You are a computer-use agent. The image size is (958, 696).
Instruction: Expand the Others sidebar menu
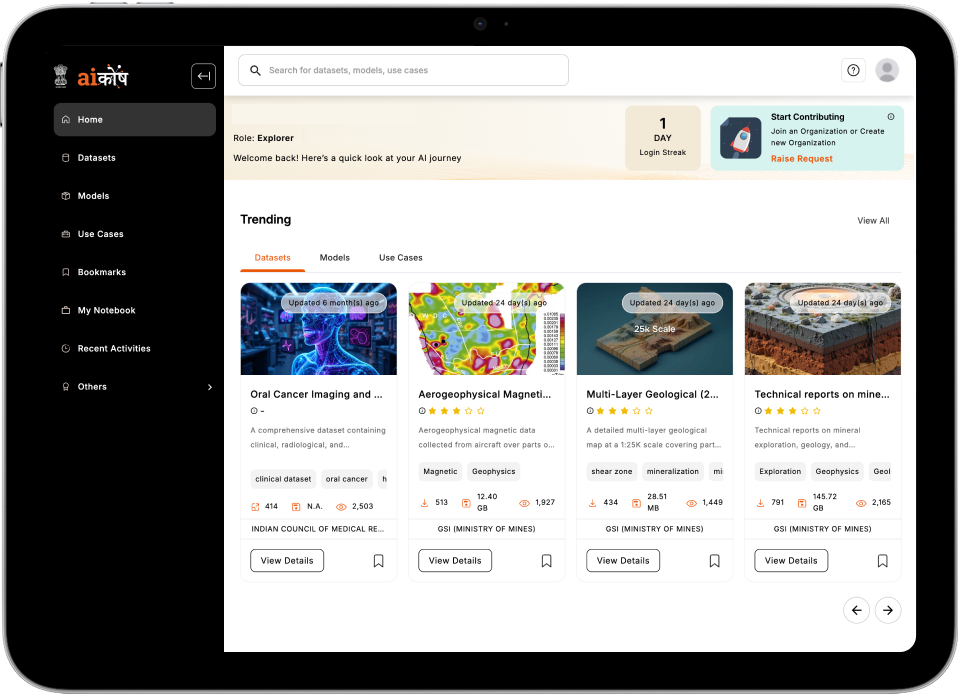(x=134, y=387)
